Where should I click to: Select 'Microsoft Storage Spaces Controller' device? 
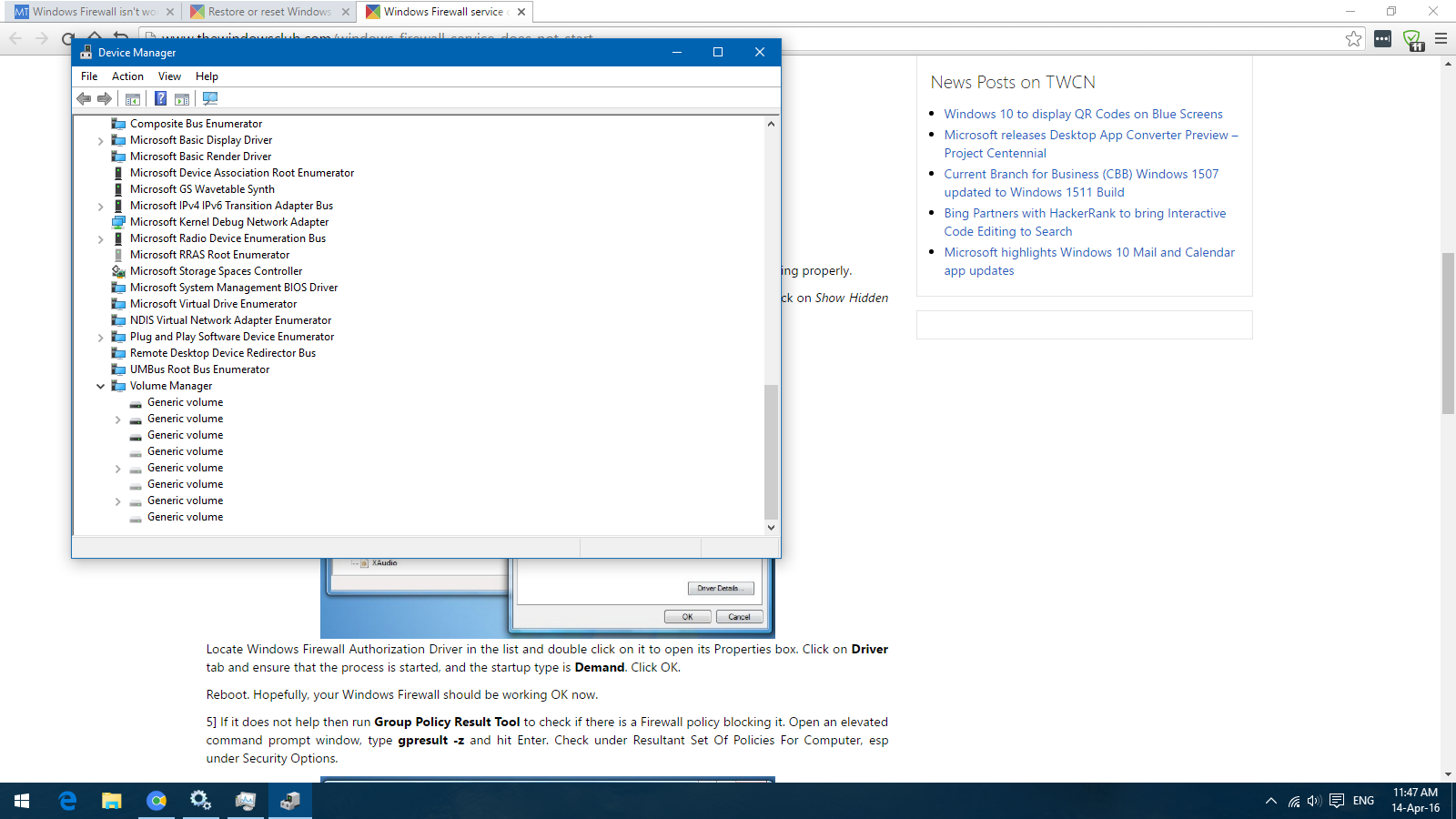pyautogui.click(x=216, y=271)
